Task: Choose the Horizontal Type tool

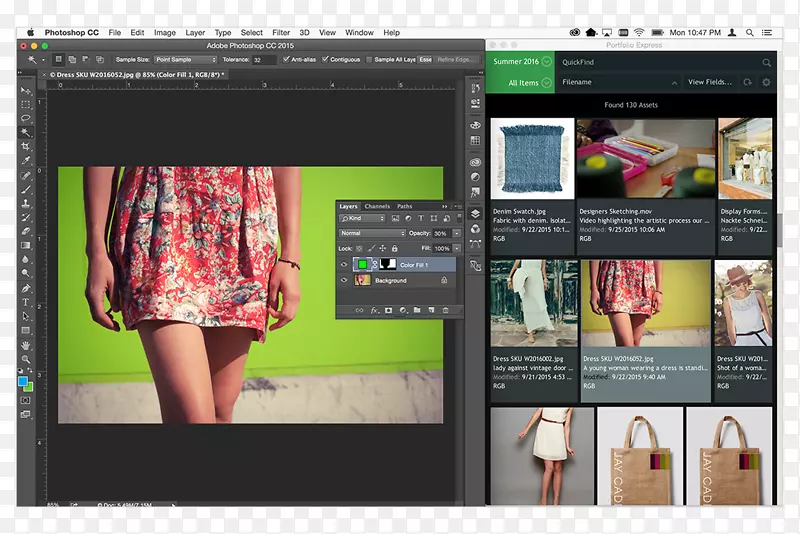Action: pyautogui.click(x=26, y=303)
